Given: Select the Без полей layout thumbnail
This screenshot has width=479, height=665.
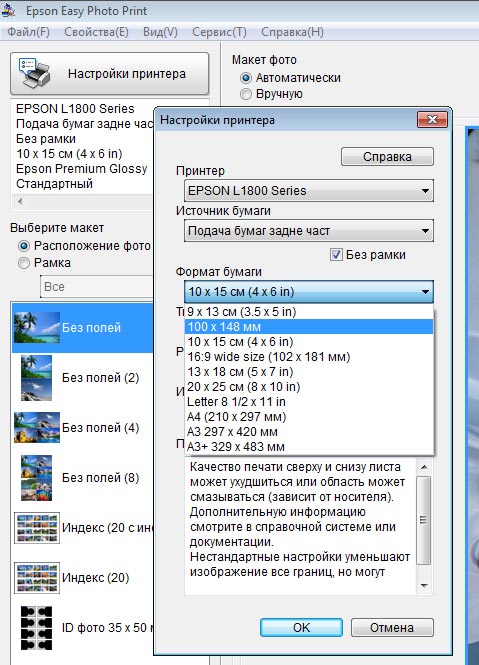Looking at the screenshot, I should pos(37,327).
